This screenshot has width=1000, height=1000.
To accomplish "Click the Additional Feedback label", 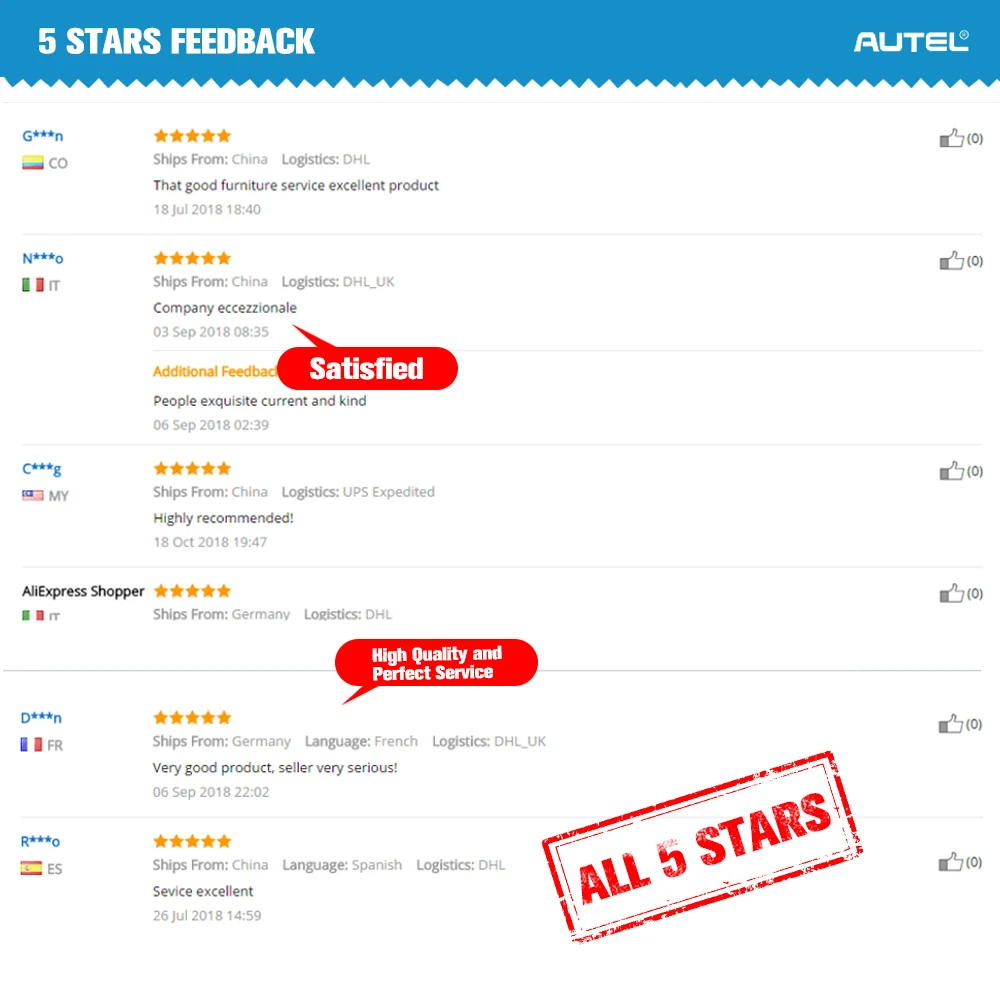I will 215,372.
